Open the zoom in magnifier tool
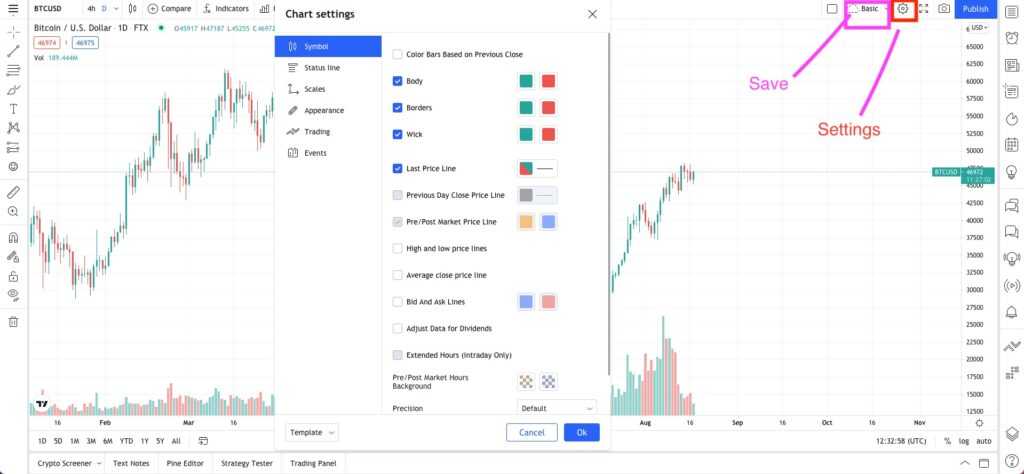1024x474 pixels. point(13,212)
